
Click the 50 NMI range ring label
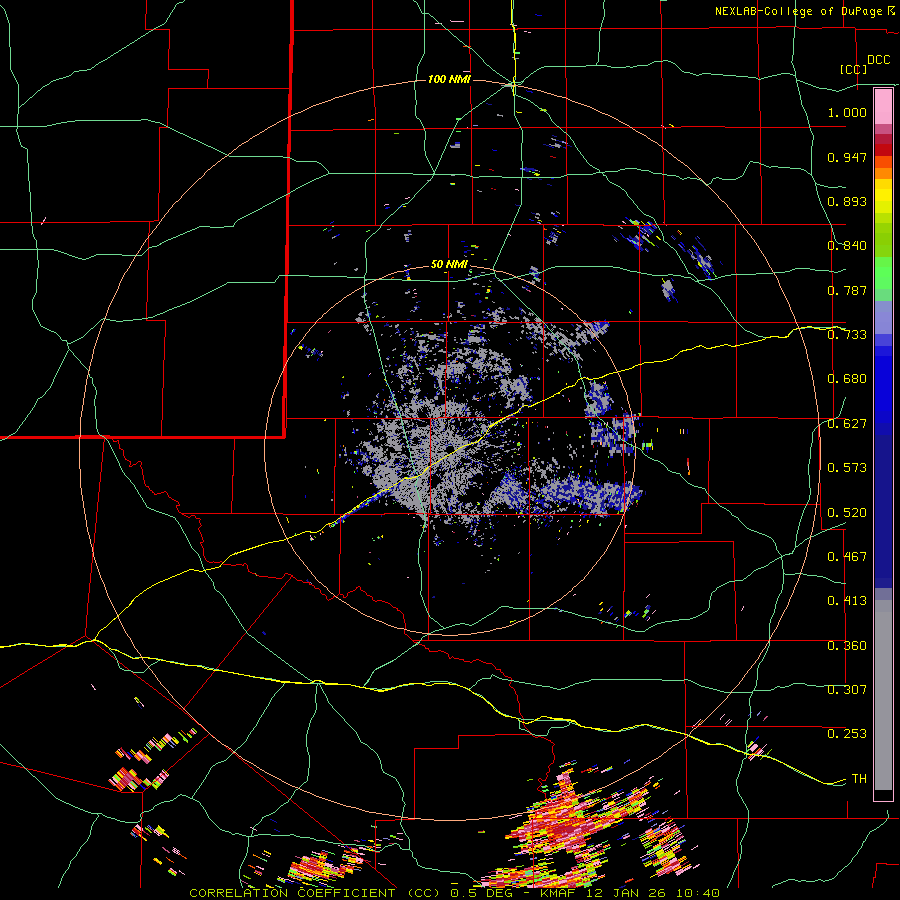(449, 265)
